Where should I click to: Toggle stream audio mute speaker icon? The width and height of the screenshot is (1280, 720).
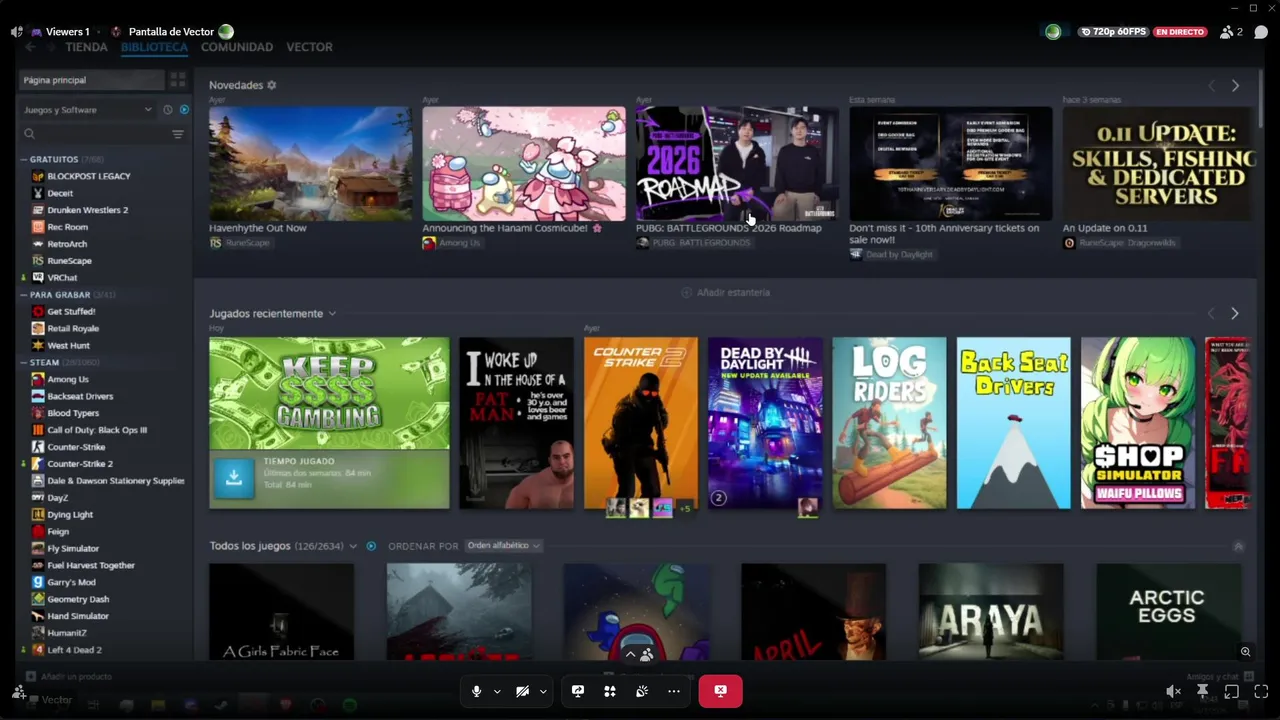1173,691
